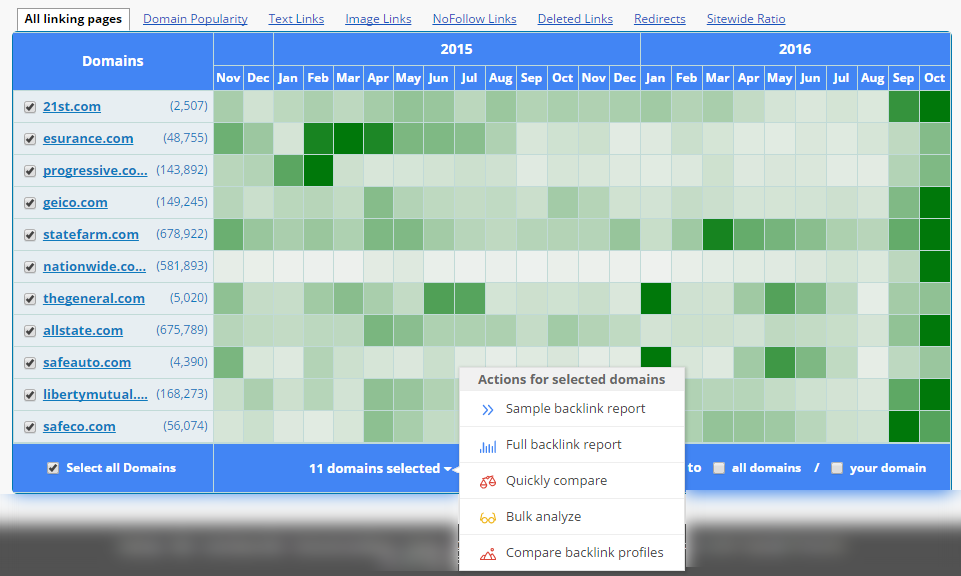Click the Full backlink report chart icon
The image size is (961, 576).
pyautogui.click(x=488, y=446)
